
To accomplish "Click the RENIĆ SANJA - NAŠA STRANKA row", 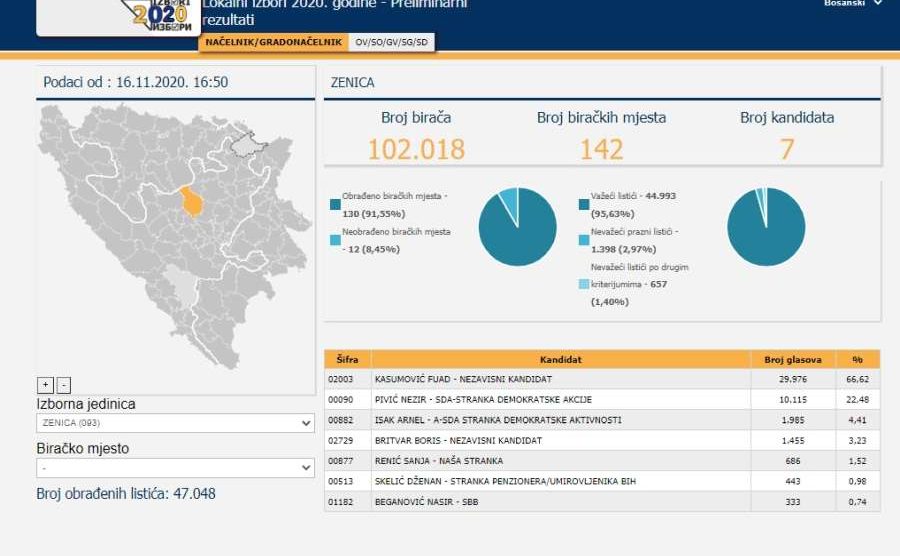I will (560, 461).
